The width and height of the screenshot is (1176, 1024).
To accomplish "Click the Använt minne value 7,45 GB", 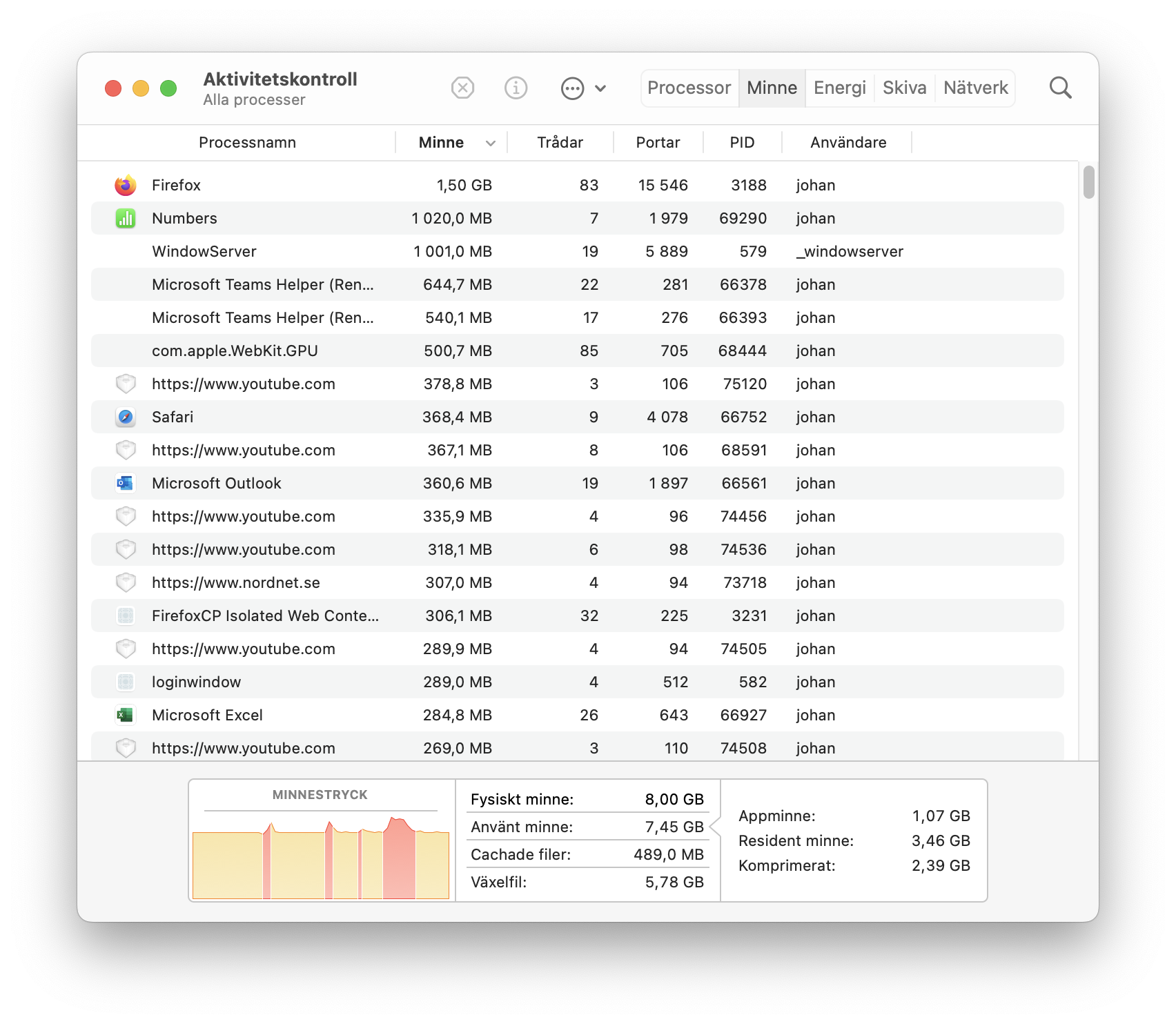I will [x=674, y=827].
